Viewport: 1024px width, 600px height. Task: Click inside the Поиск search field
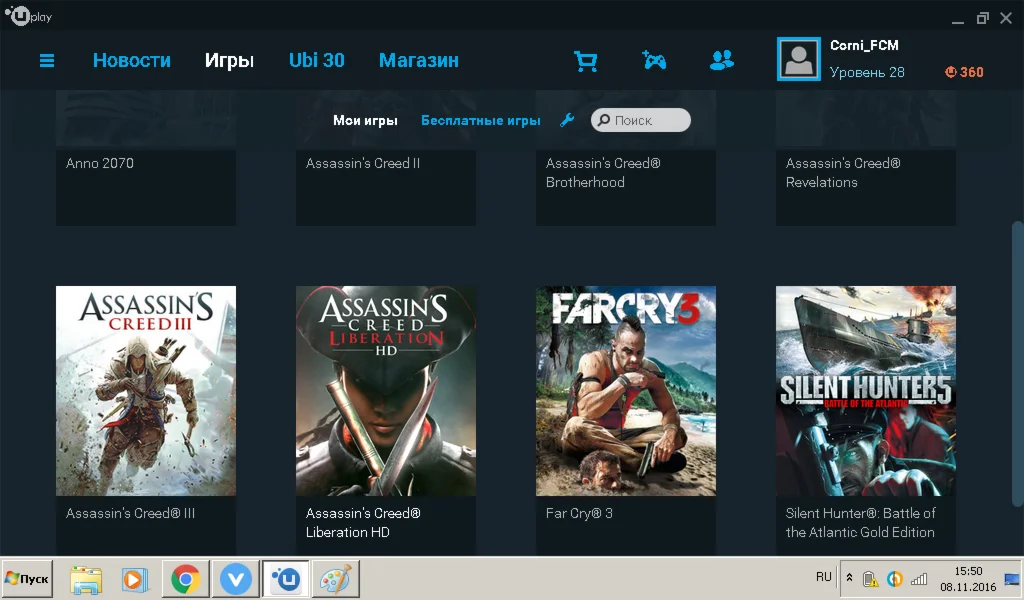(x=645, y=119)
